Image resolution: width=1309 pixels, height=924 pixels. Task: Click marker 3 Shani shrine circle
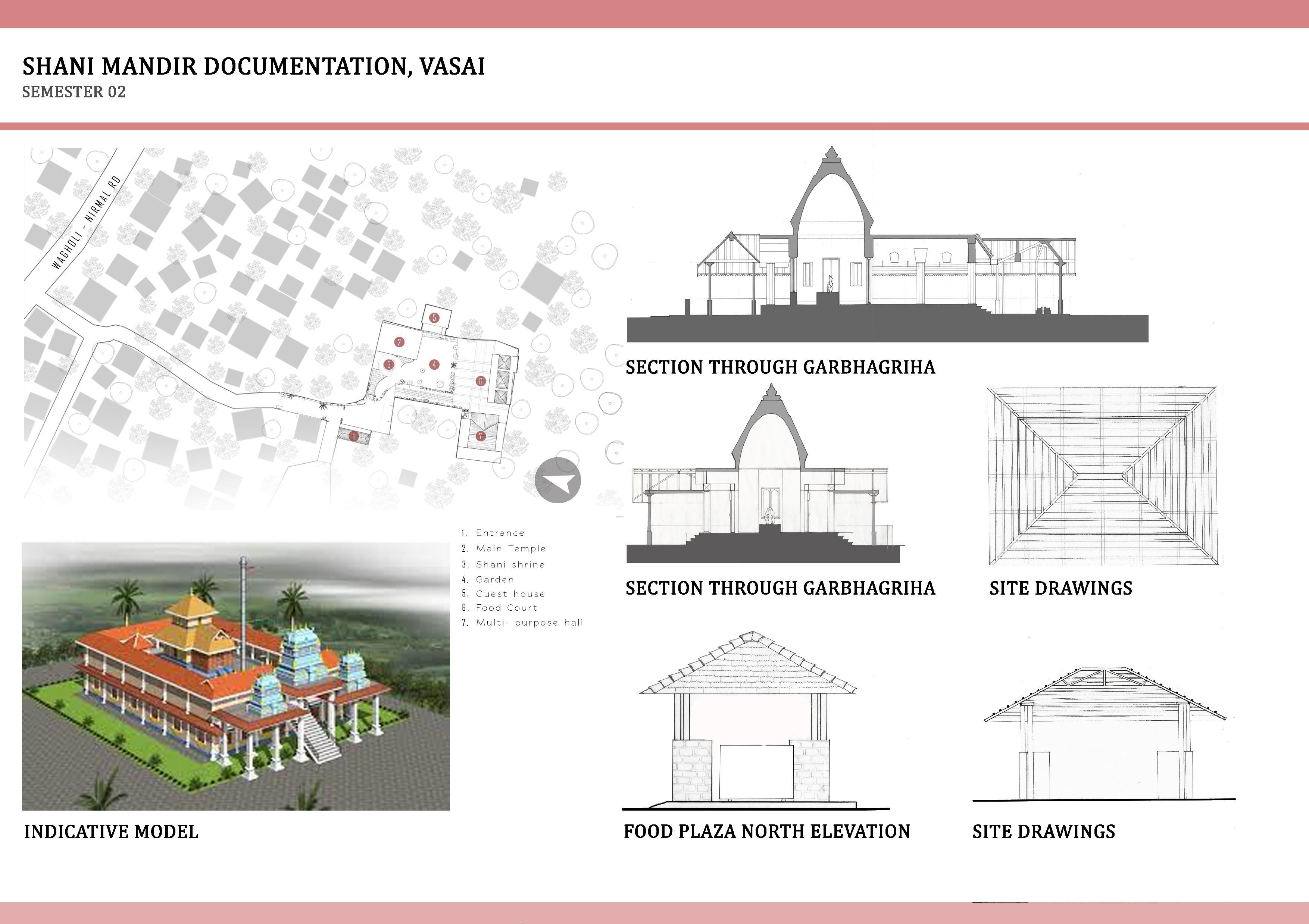[389, 365]
